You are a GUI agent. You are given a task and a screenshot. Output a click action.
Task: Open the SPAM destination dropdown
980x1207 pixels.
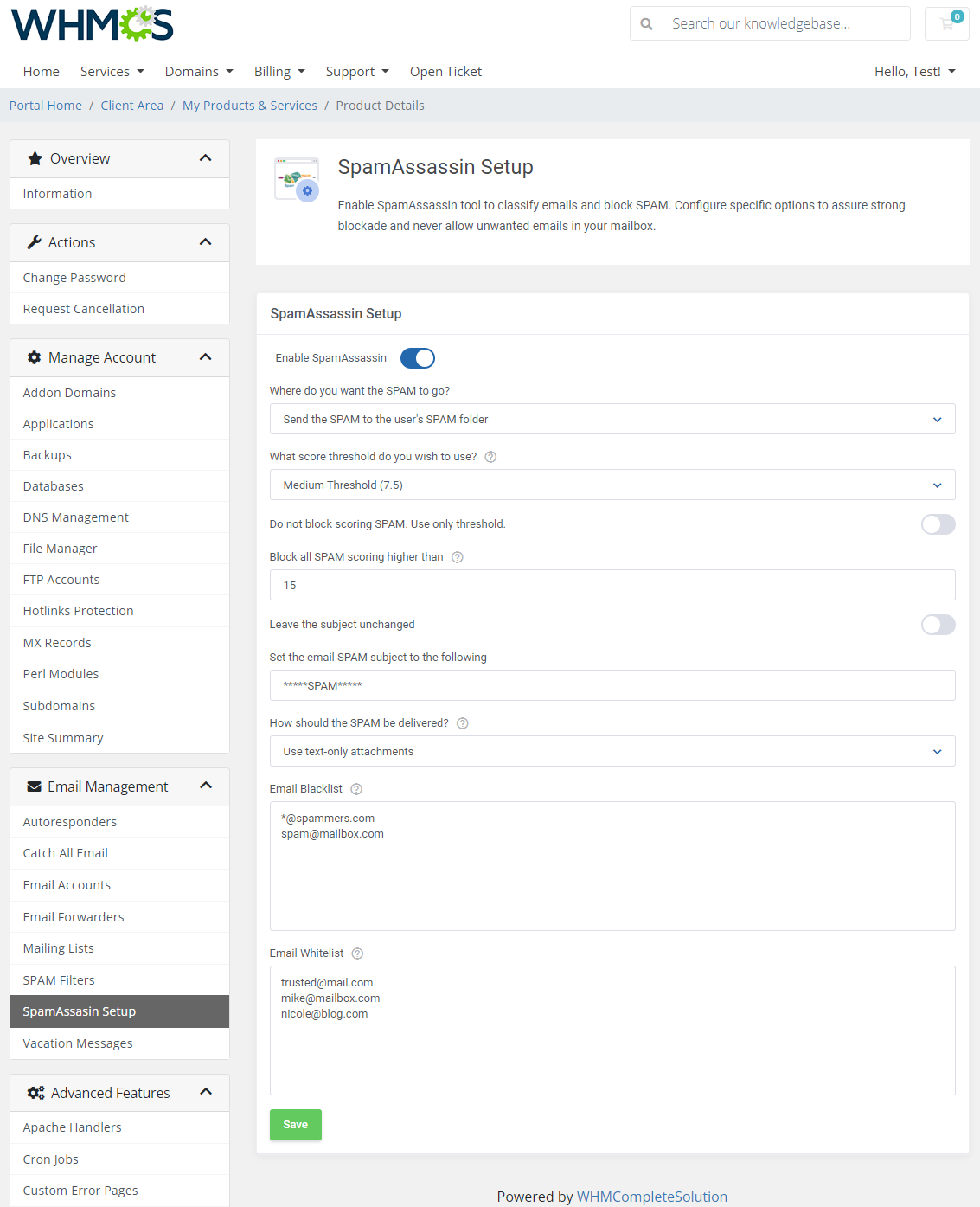pos(612,419)
